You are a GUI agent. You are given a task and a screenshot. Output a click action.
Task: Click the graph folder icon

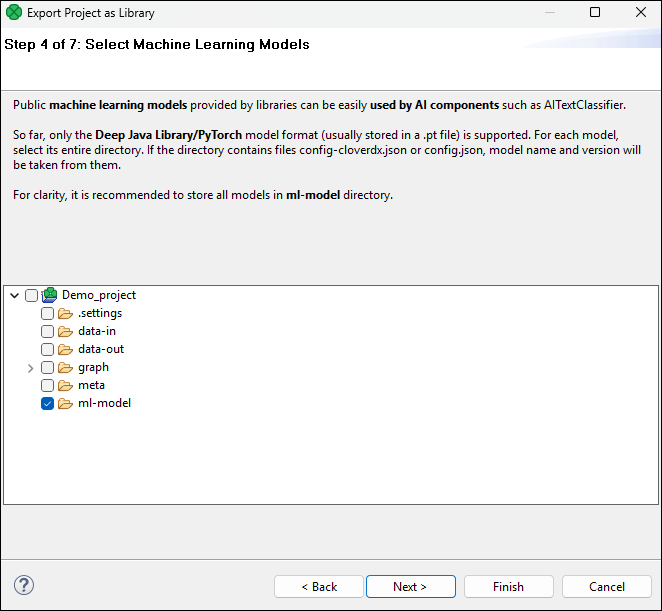[x=65, y=368]
